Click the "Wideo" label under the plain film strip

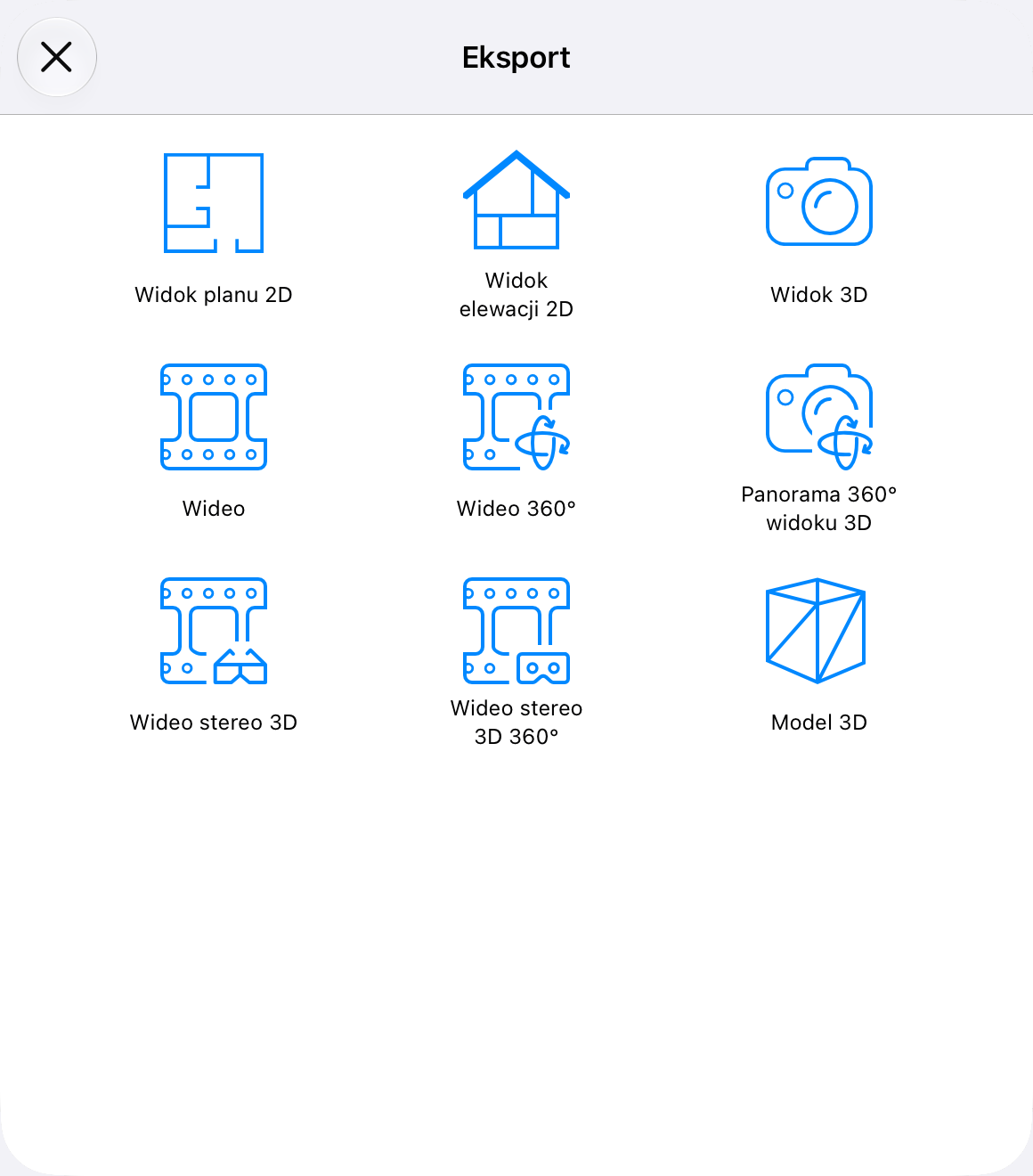point(214,509)
